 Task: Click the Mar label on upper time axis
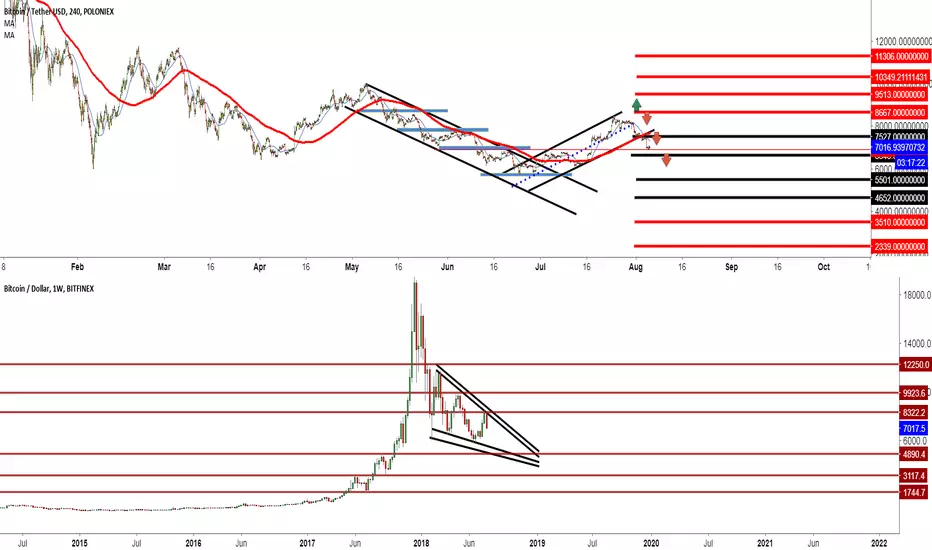click(164, 267)
